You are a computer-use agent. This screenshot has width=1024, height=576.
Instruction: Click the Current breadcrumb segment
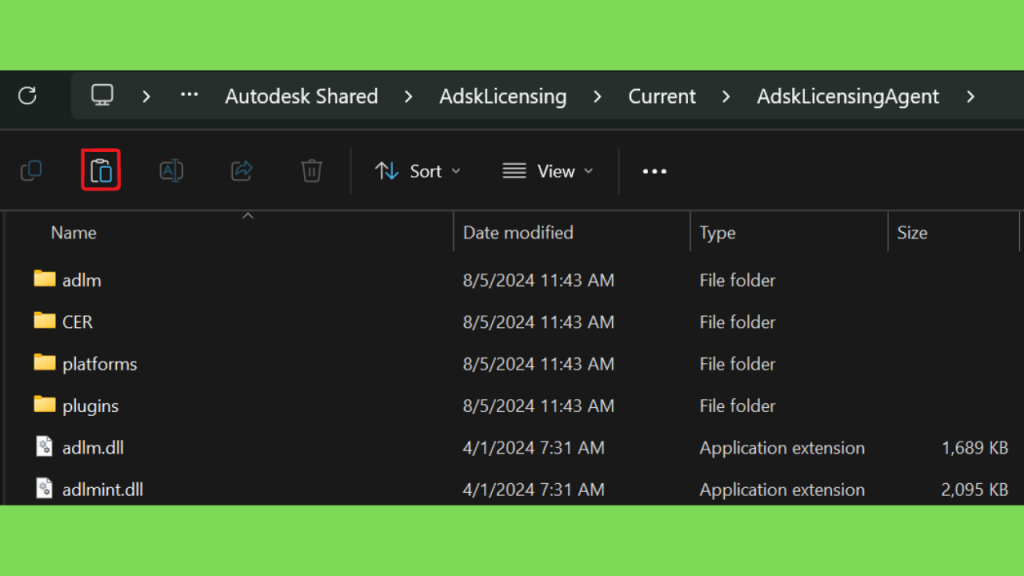[661, 97]
